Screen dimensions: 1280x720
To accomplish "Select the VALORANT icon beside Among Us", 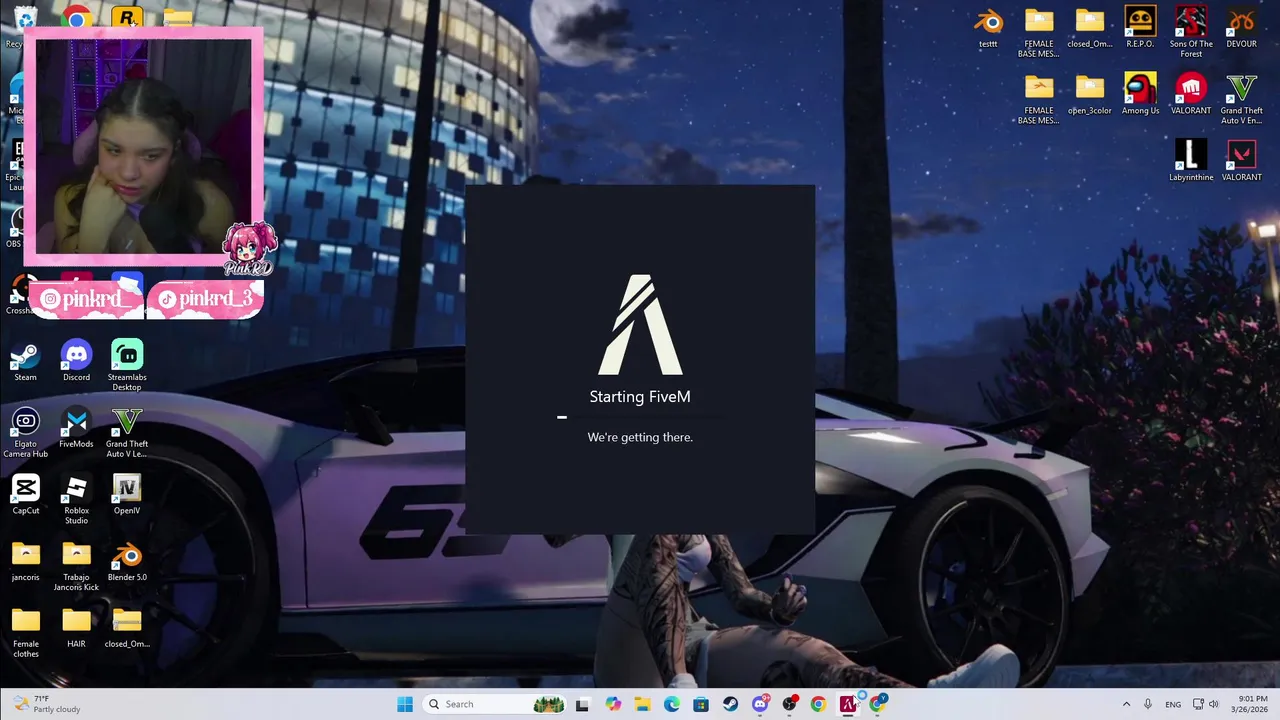I will pyautogui.click(x=1191, y=95).
